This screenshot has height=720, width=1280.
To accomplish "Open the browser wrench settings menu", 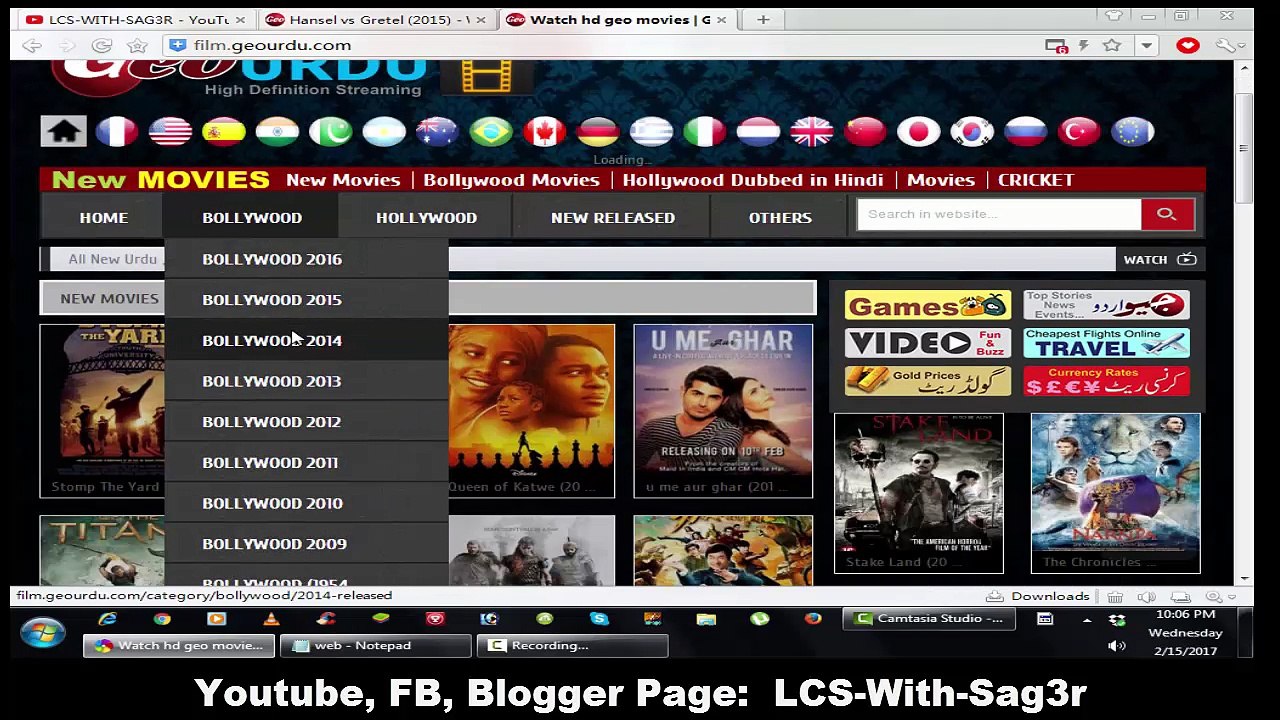I will 1227,45.
